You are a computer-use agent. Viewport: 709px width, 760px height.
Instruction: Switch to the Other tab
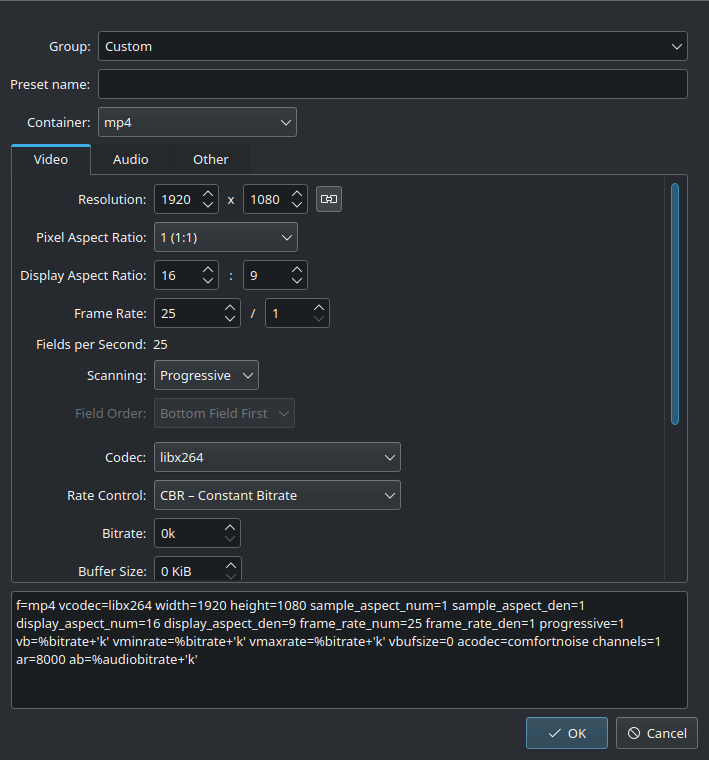pyautogui.click(x=210, y=159)
